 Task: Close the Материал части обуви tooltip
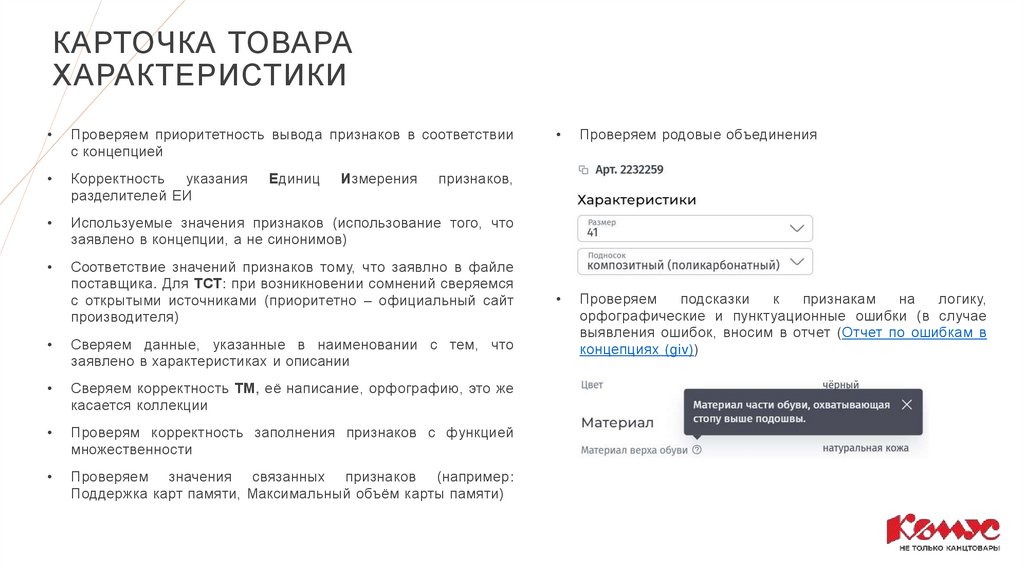click(906, 405)
